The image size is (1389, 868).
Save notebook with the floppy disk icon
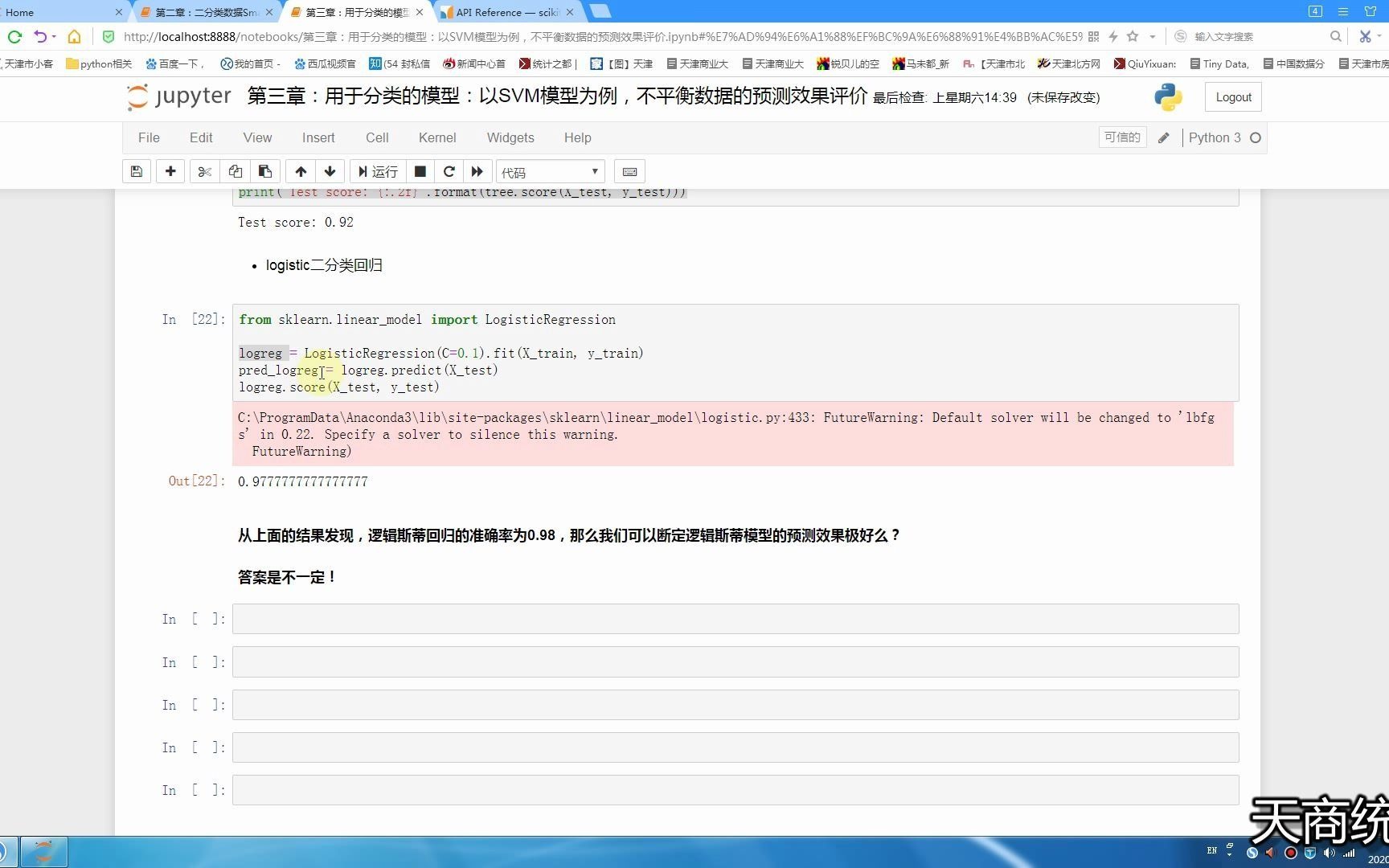coord(137,171)
